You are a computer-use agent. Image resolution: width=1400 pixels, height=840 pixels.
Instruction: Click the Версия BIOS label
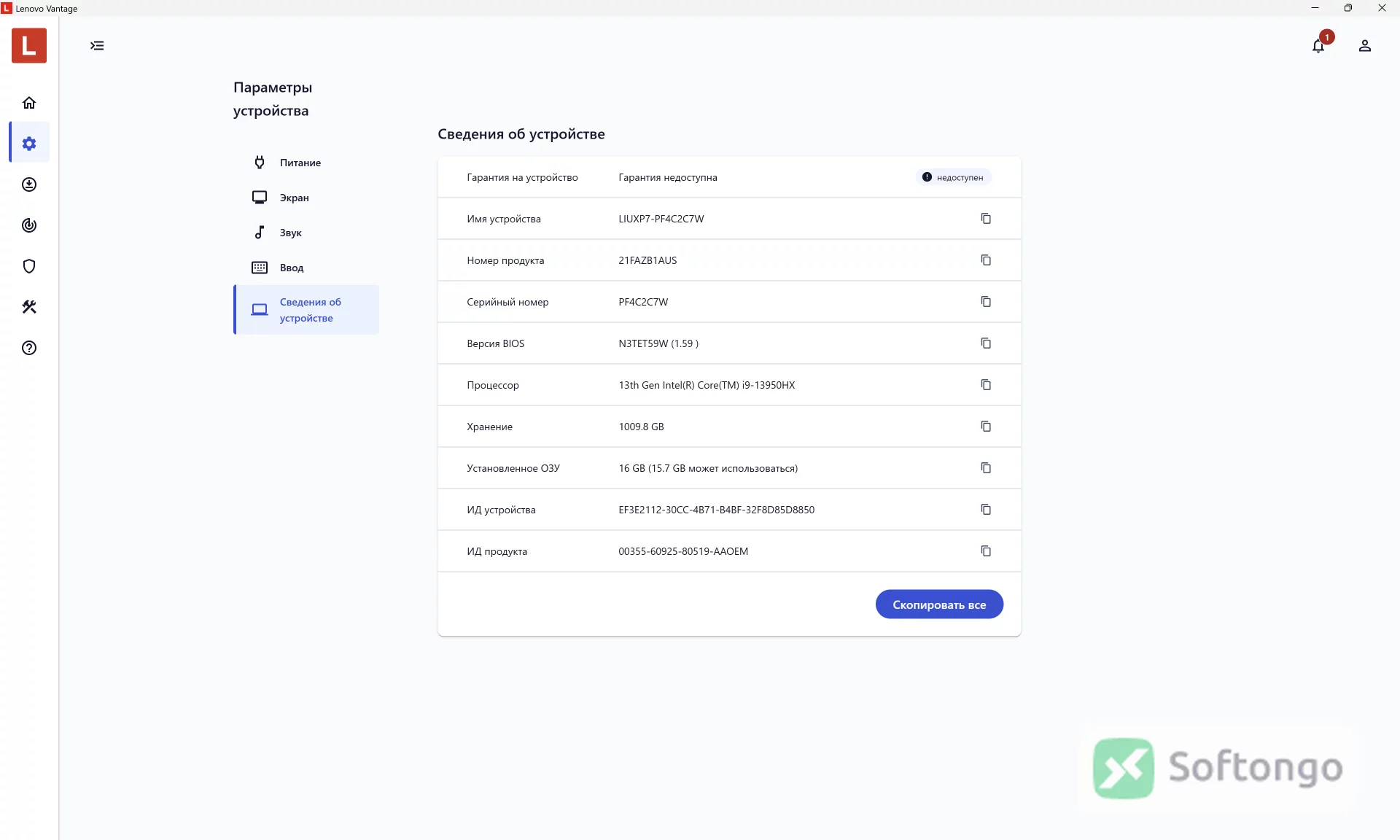[496, 343]
